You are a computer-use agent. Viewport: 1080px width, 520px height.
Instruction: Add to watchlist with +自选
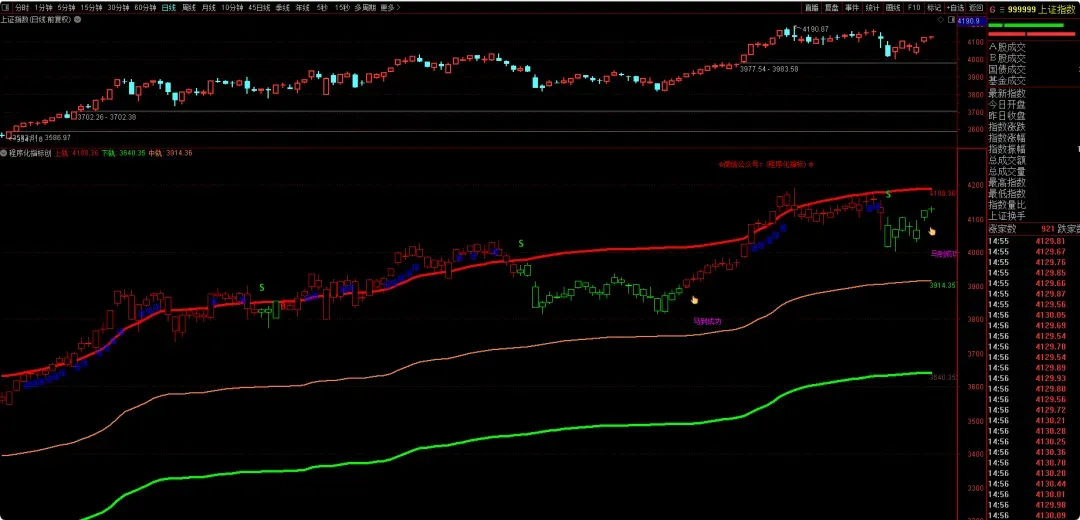[955, 8]
